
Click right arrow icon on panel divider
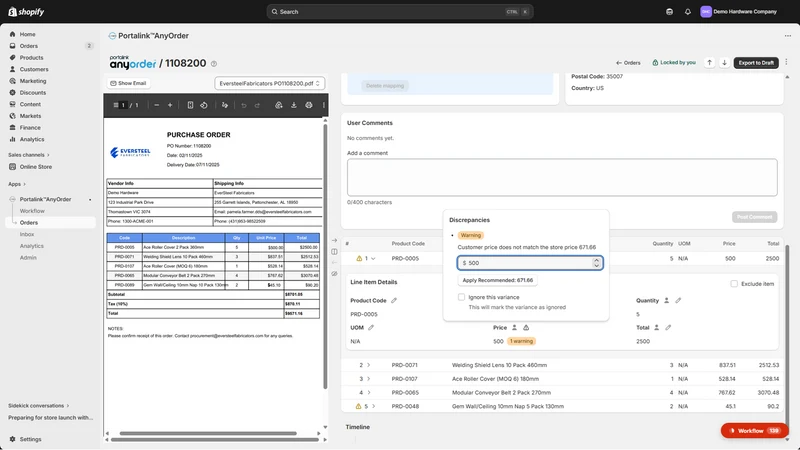tap(334, 240)
